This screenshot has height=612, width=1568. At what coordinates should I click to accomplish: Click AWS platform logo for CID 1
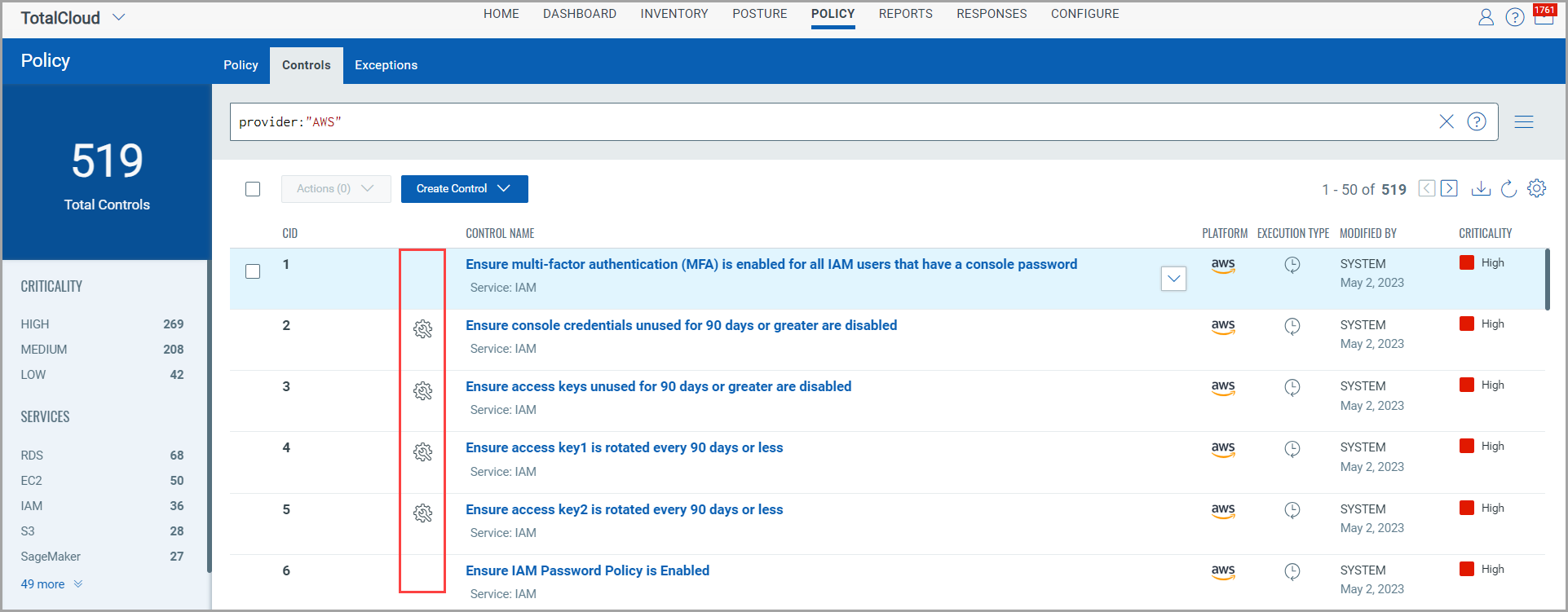[x=1223, y=266]
